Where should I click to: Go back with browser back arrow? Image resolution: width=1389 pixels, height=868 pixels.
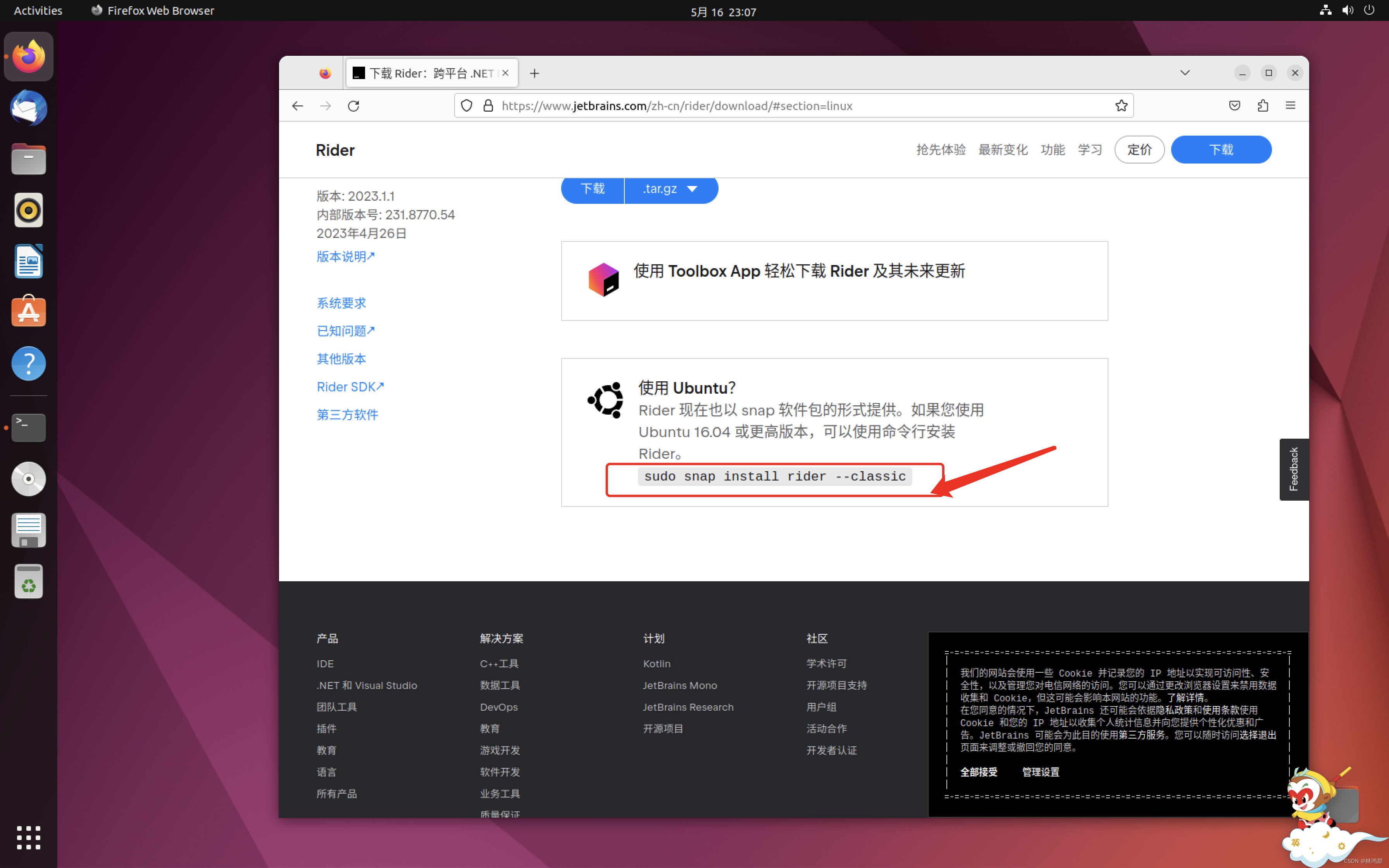pos(297,106)
